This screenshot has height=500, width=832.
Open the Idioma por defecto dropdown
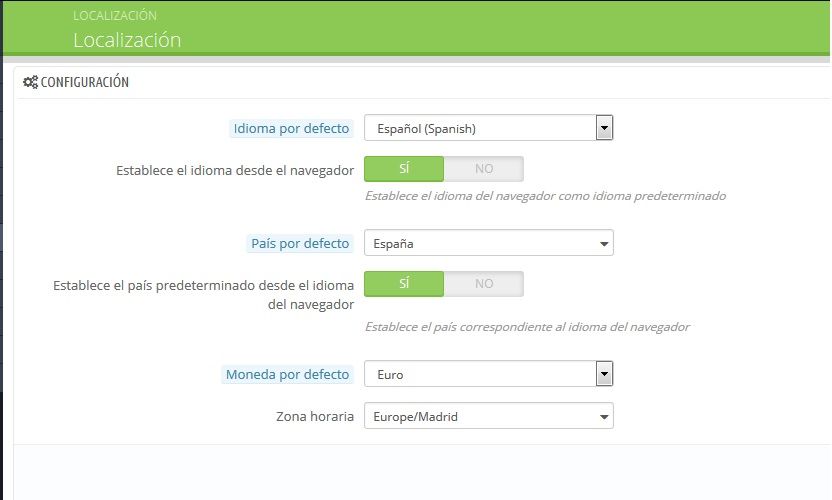coord(488,128)
